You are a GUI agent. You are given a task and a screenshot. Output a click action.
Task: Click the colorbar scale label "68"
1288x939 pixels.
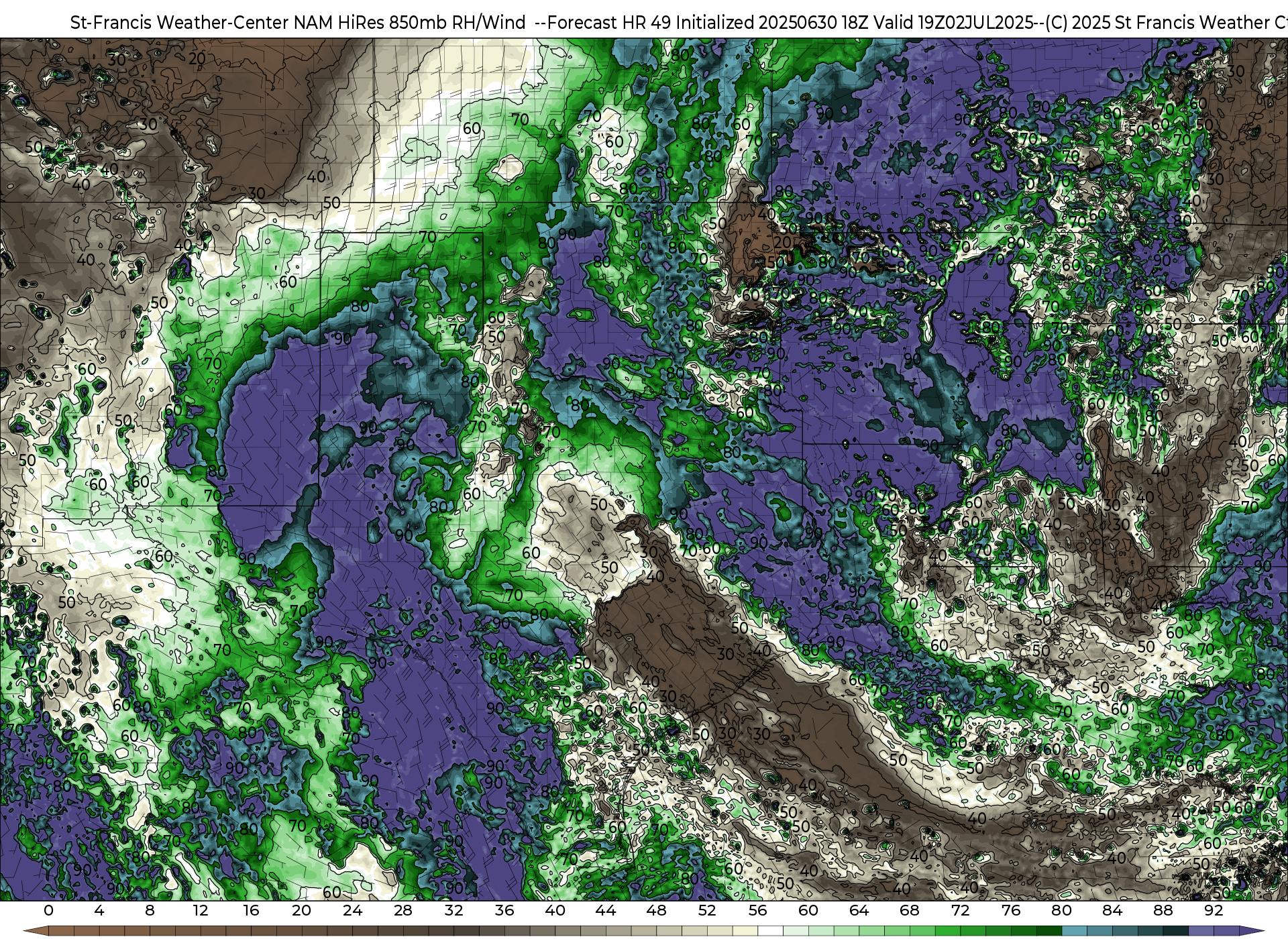coord(910,910)
